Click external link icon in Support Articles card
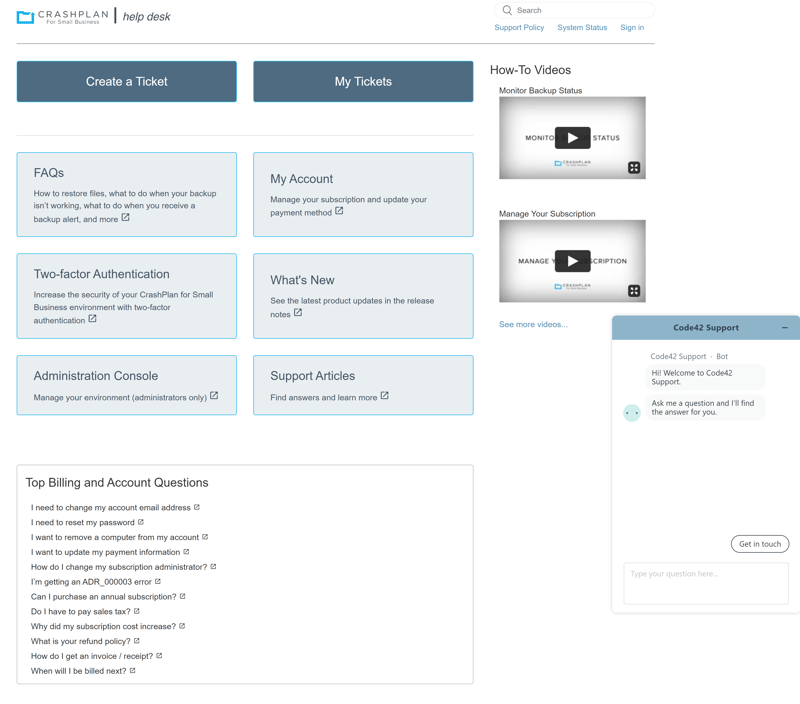The height and width of the screenshot is (704, 800). [x=385, y=395]
